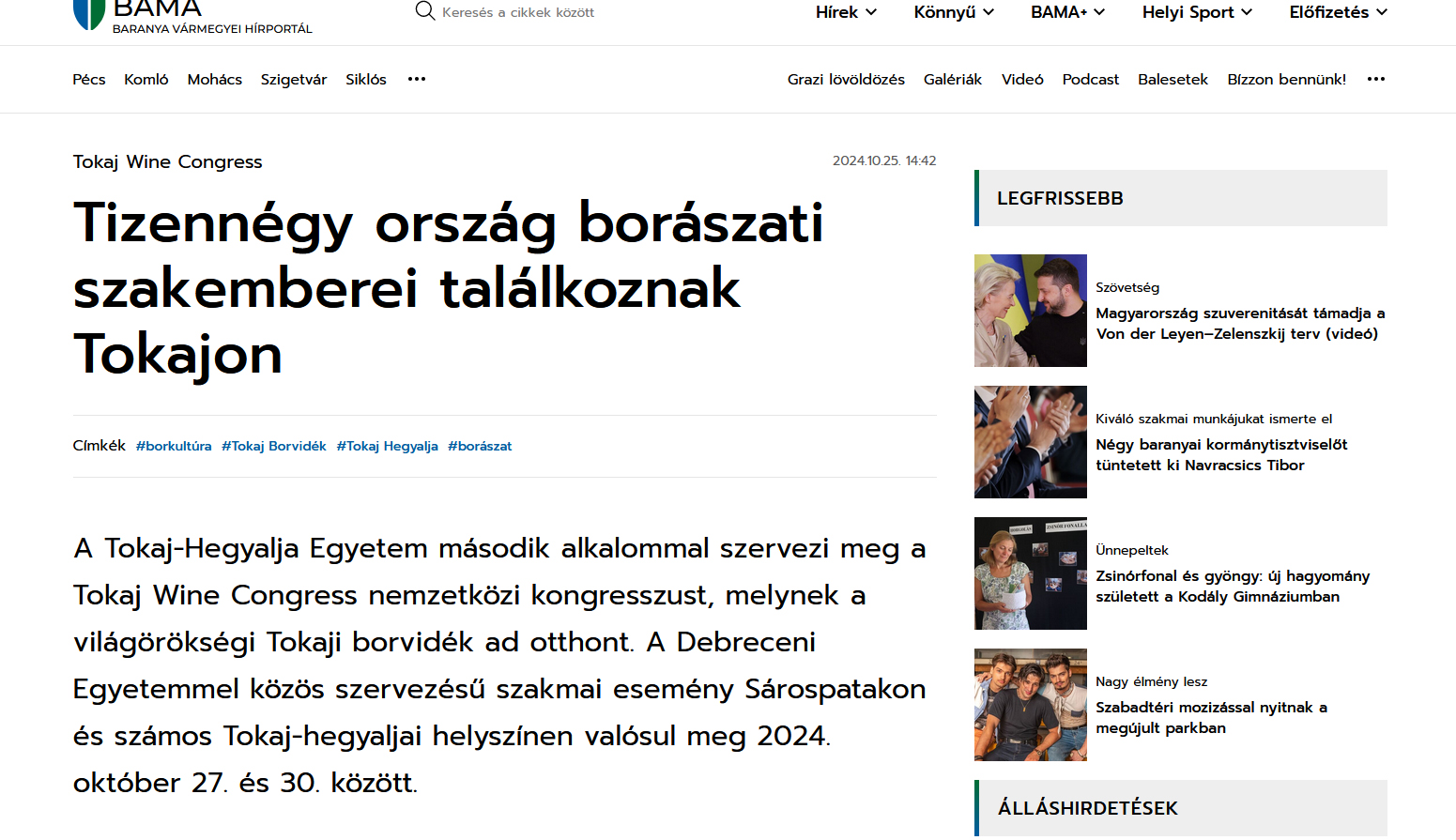1456x840 pixels.
Task: Expand the Könnyű dropdown menu
Action: pyautogui.click(x=954, y=12)
